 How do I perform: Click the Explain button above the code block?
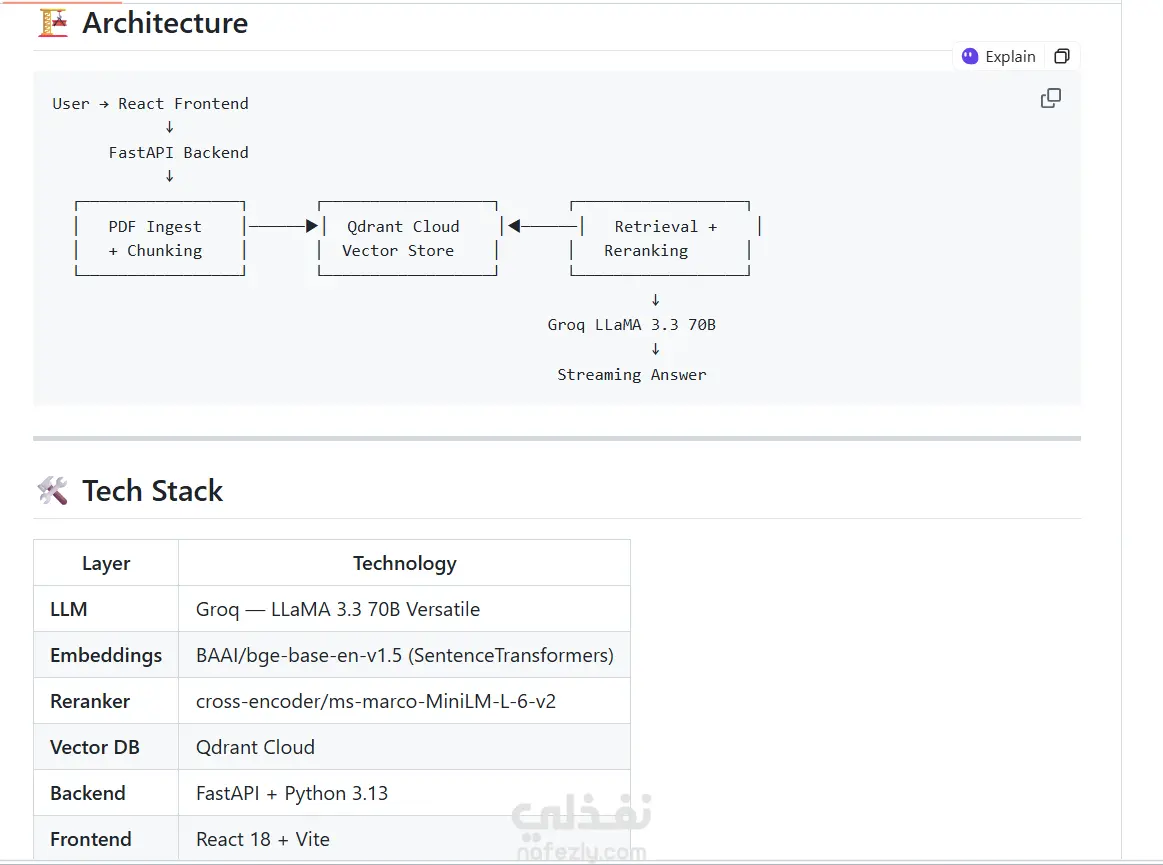(1009, 57)
